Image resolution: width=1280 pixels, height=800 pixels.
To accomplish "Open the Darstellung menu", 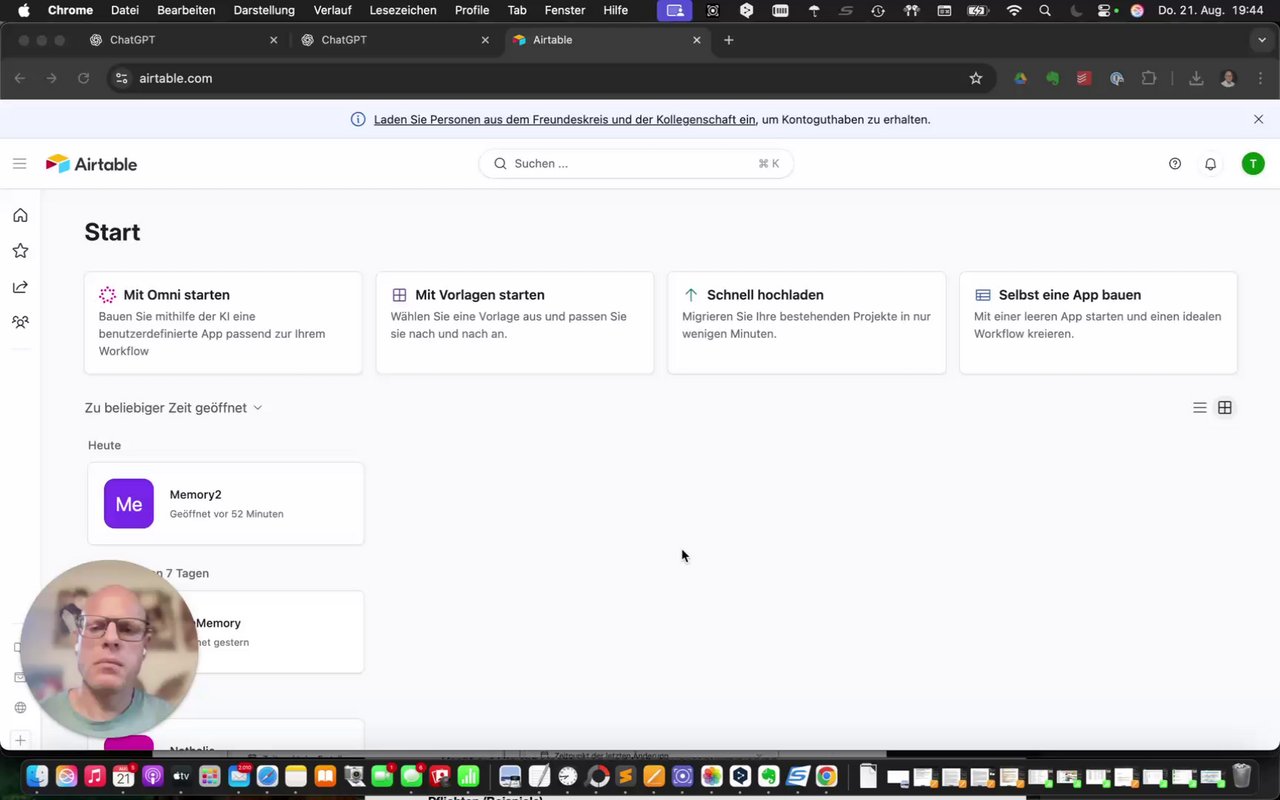I will (264, 10).
